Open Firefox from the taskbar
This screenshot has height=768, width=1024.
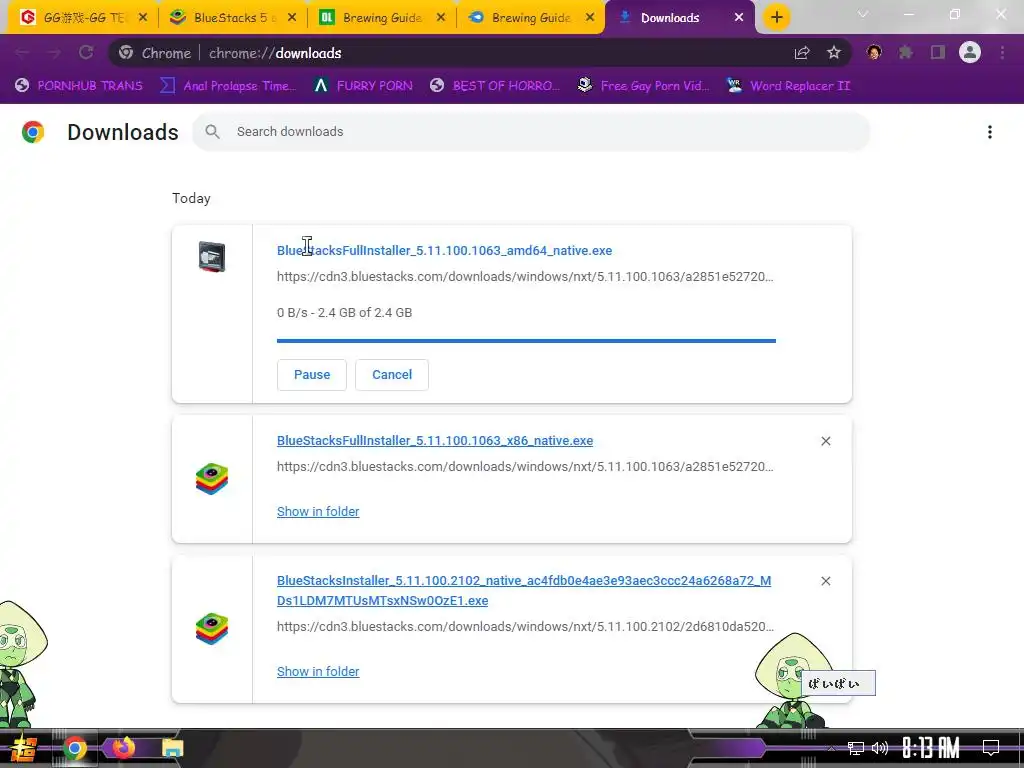click(123, 747)
